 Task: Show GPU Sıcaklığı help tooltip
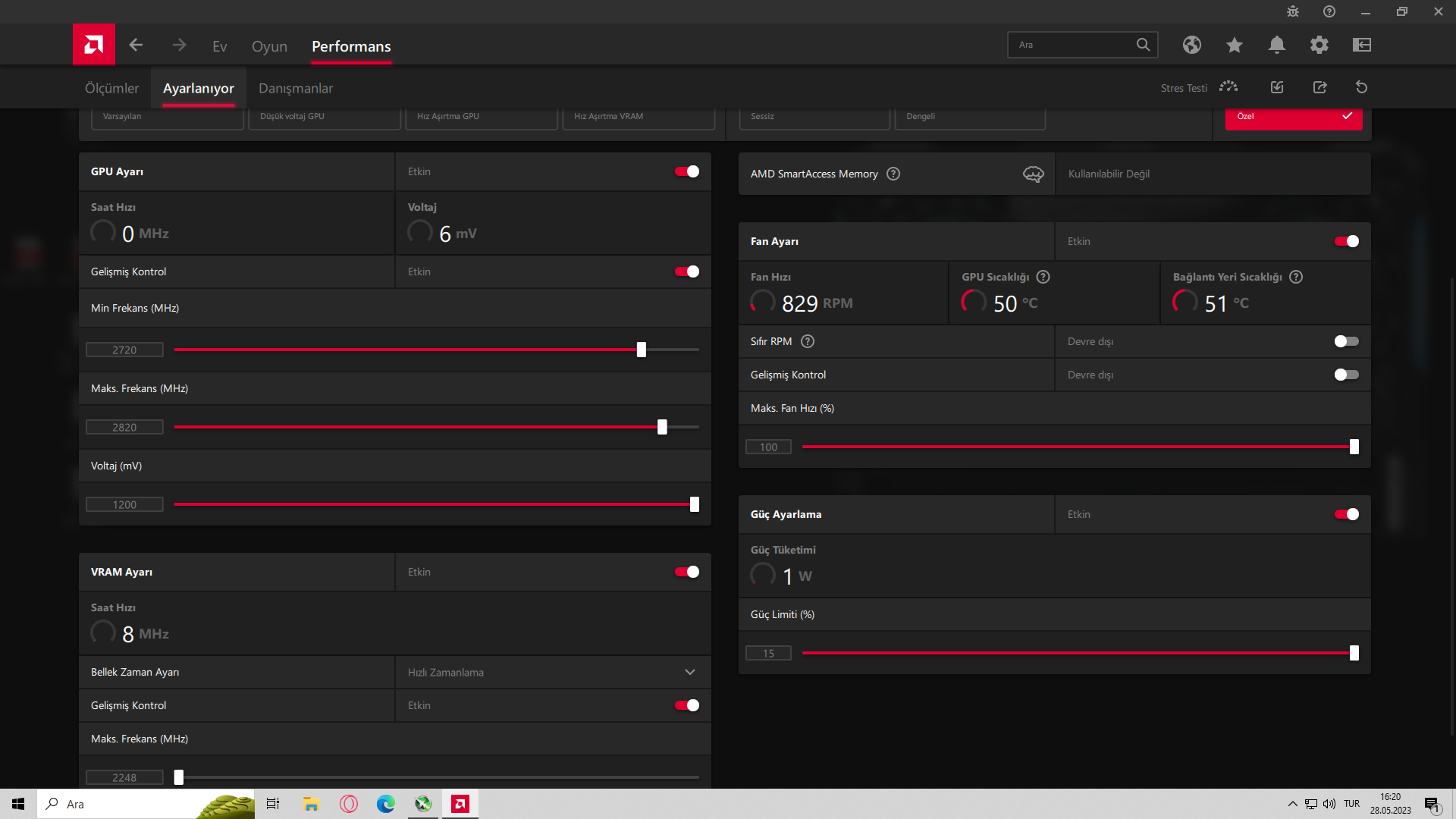click(x=1043, y=277)
